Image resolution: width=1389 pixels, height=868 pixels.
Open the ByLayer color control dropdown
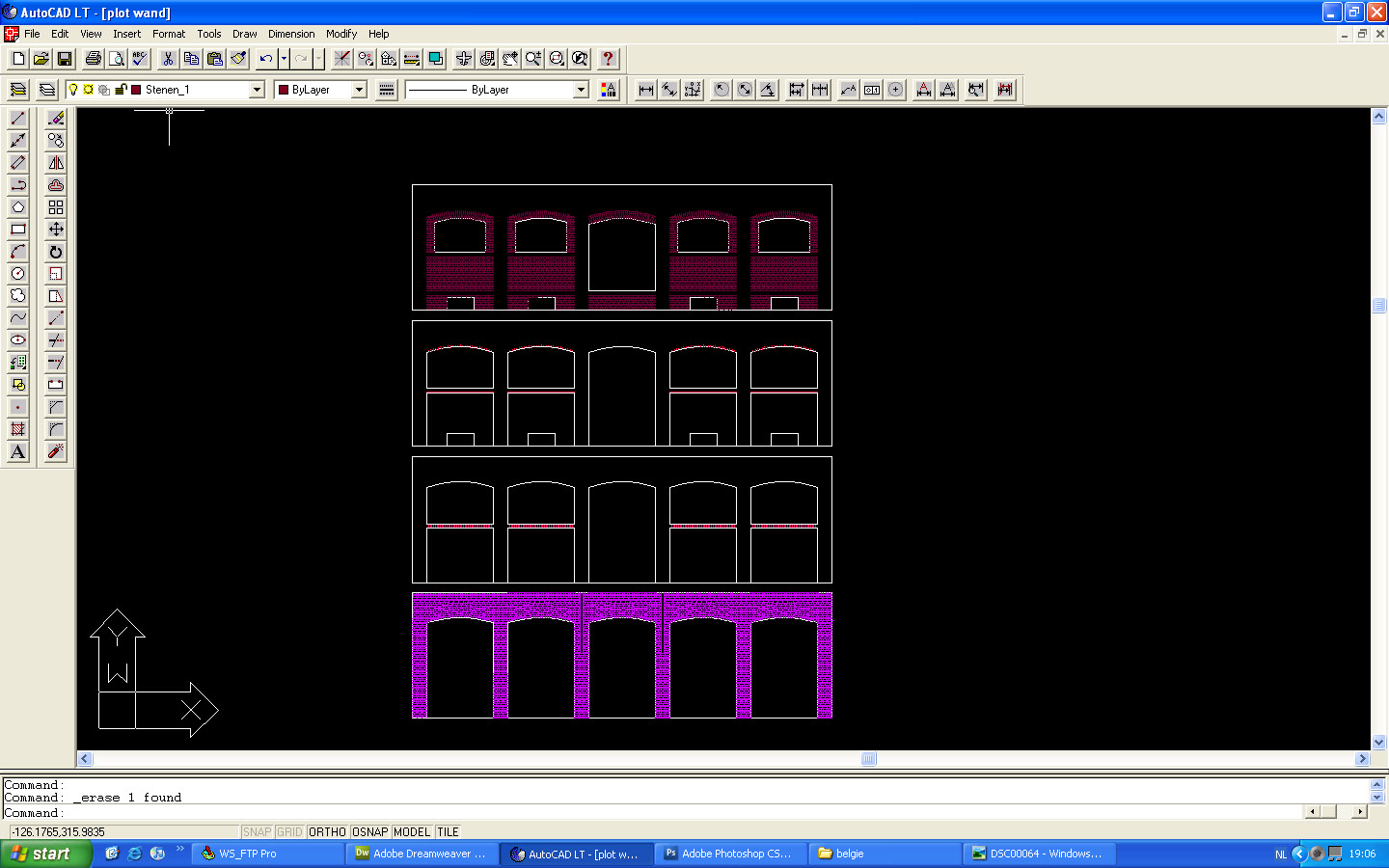[358, 90]
